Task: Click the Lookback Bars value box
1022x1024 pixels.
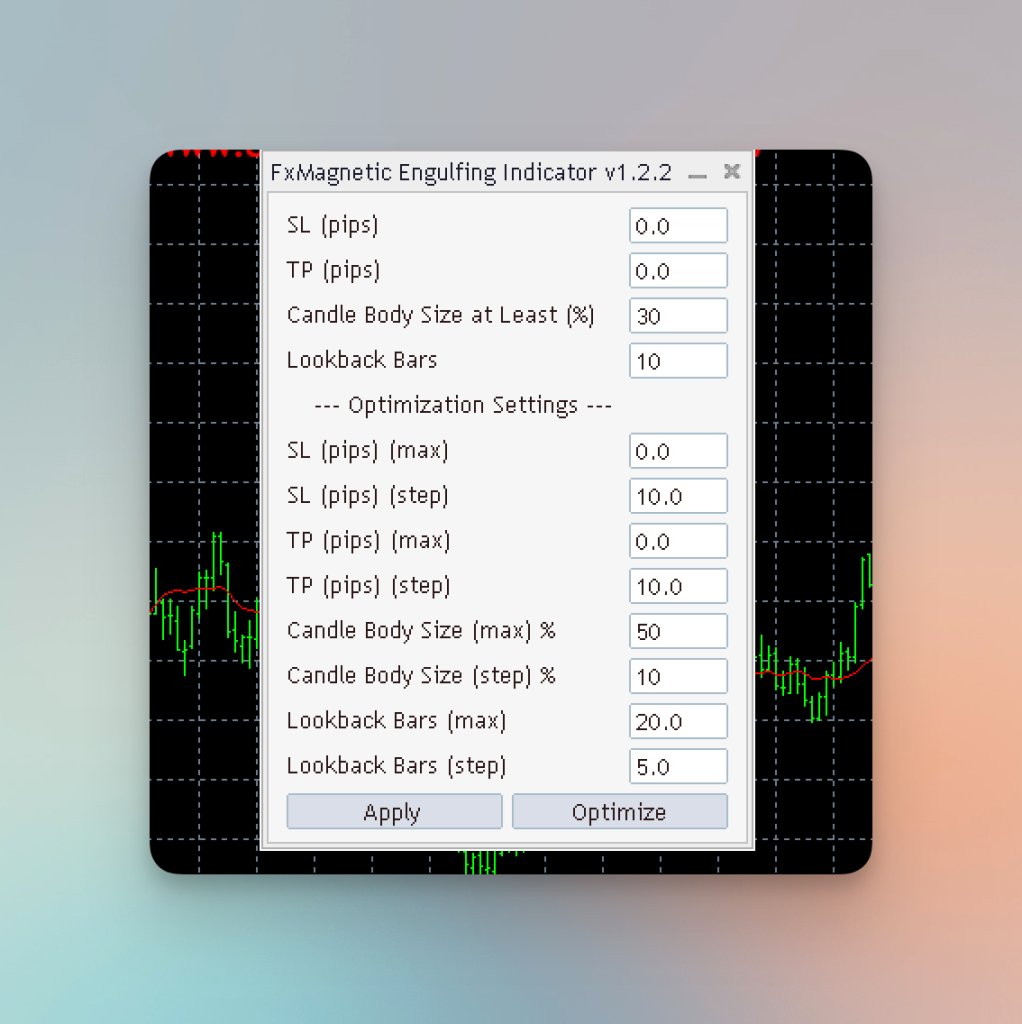Action: pos(678,360)
